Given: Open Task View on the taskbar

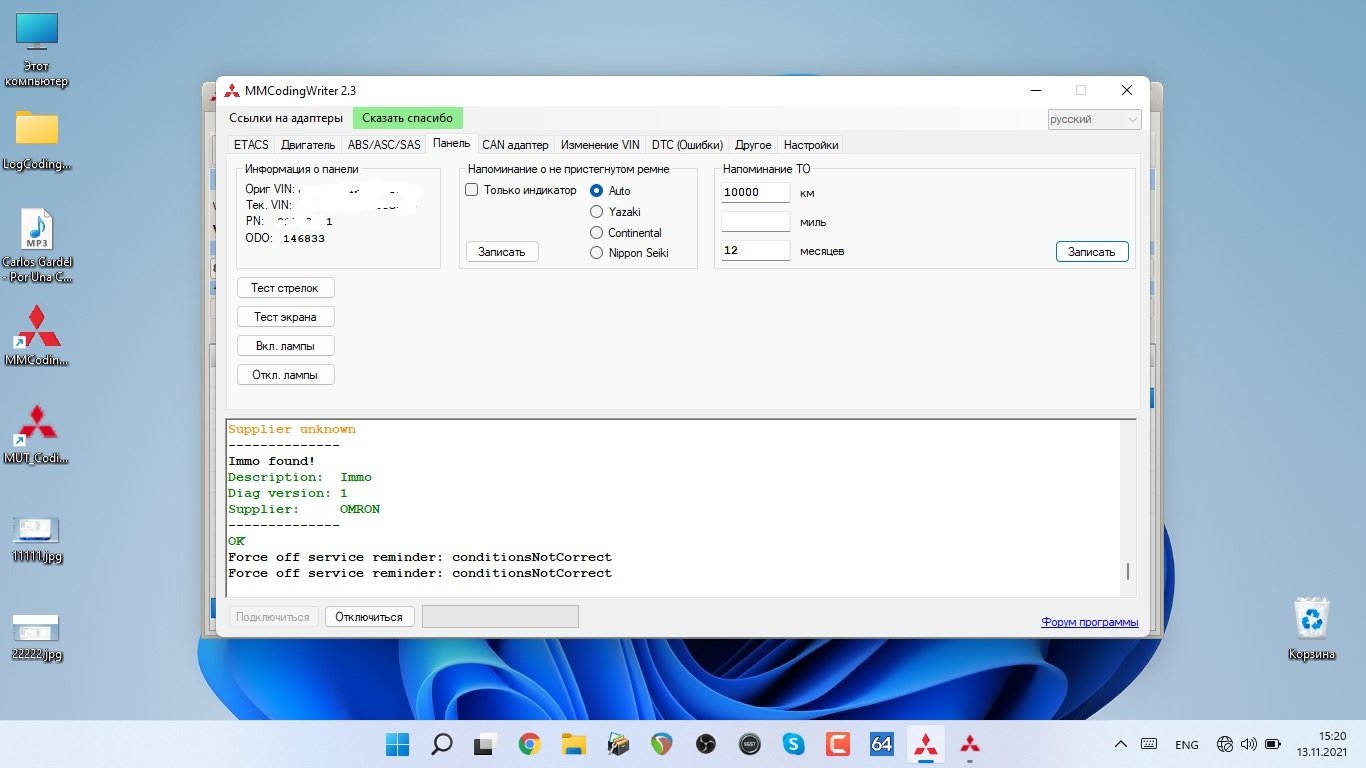Looking at the screenshot, I should coord(486,744).
